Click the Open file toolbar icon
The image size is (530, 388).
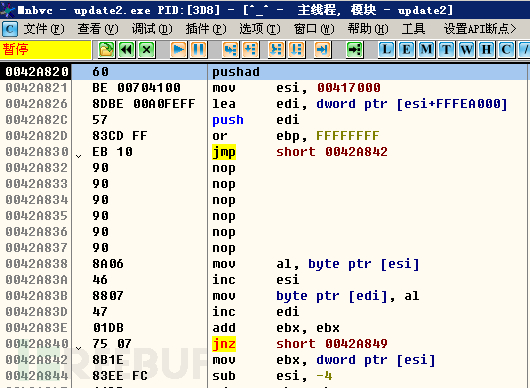pyautogui.click(x=107, y=50)
